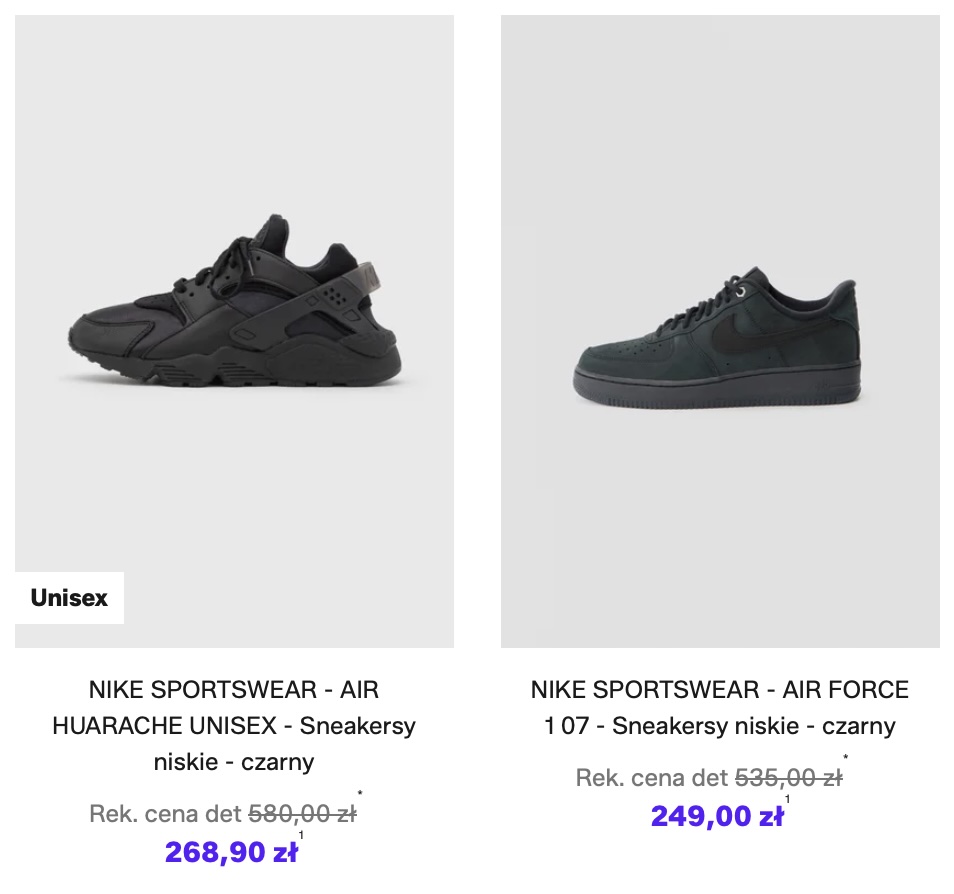Click "niskie - czarny" under the Huarache title
The image size is (954, 894).
pos(234,762)
